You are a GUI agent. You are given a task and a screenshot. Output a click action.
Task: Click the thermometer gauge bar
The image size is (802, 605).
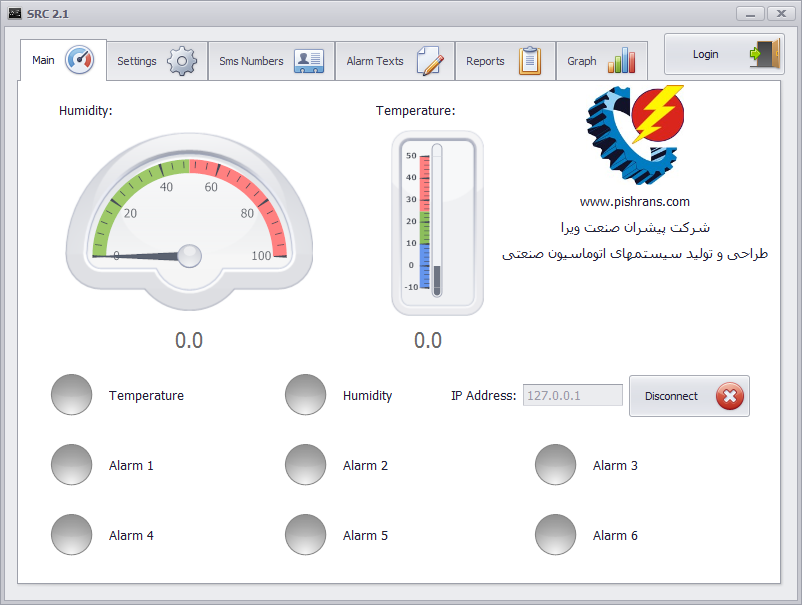coord(437,220)
